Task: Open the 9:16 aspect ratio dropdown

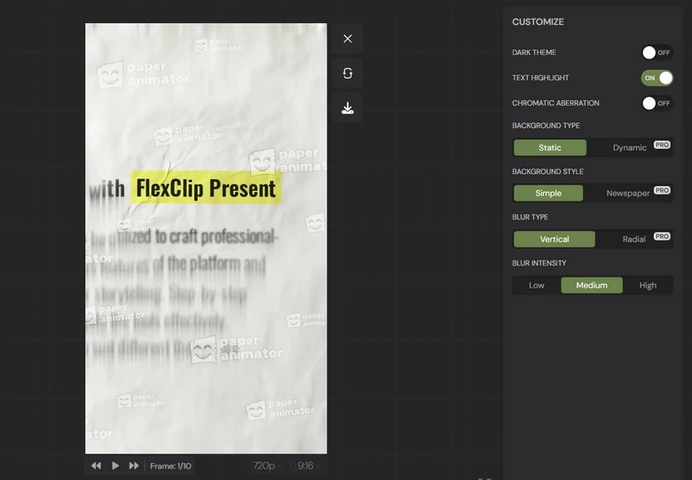Action: click(305, 466)
